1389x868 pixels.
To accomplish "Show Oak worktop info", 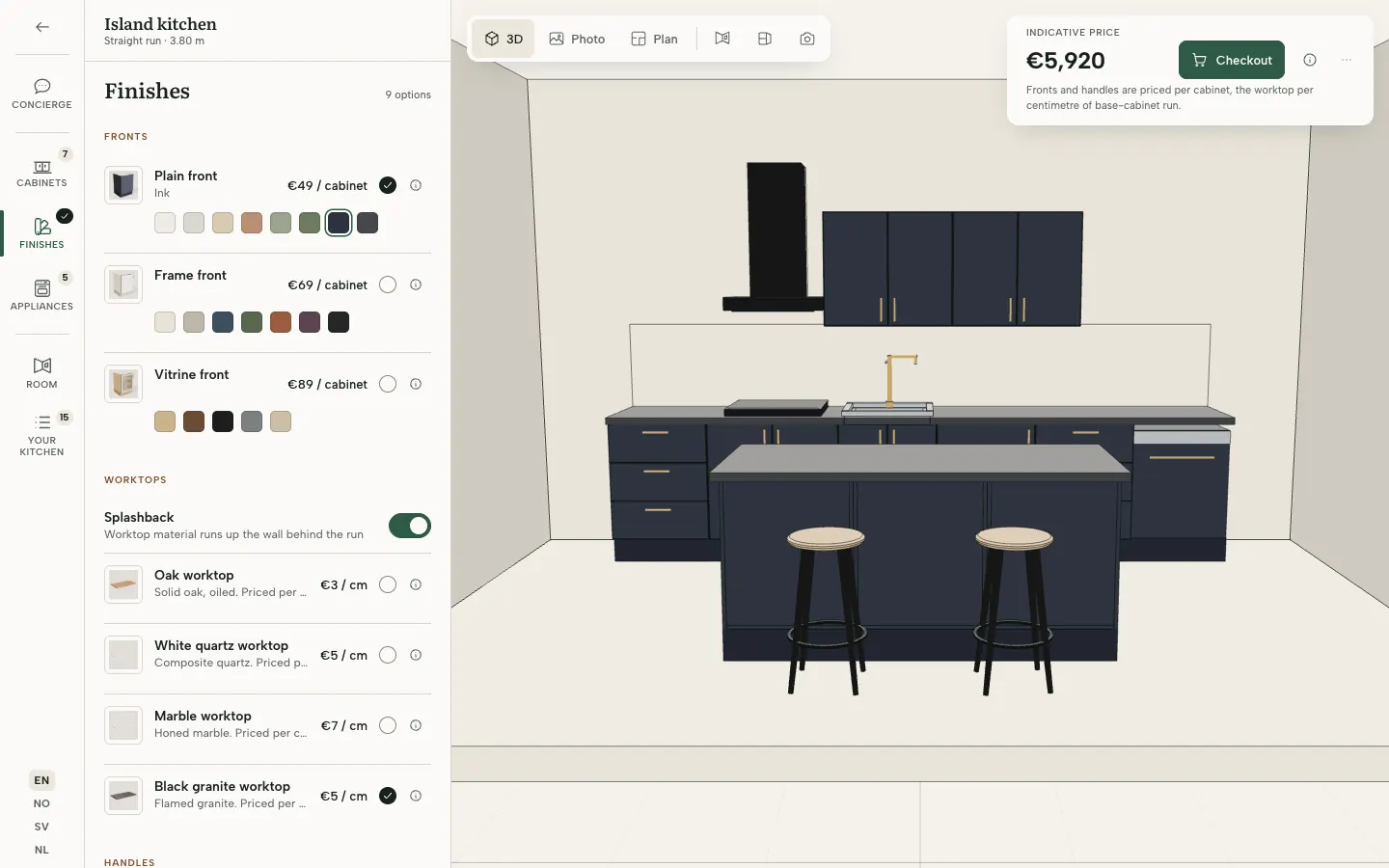I will pos(416,584).
